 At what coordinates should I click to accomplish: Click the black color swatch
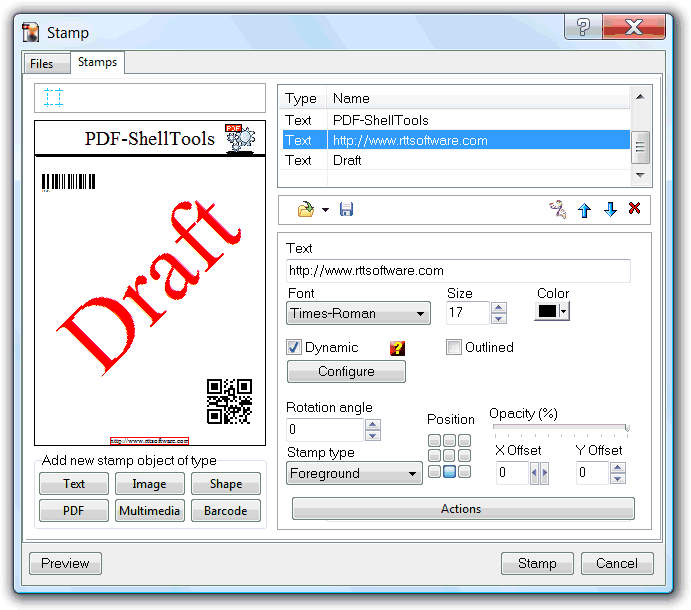click(547, 312)
